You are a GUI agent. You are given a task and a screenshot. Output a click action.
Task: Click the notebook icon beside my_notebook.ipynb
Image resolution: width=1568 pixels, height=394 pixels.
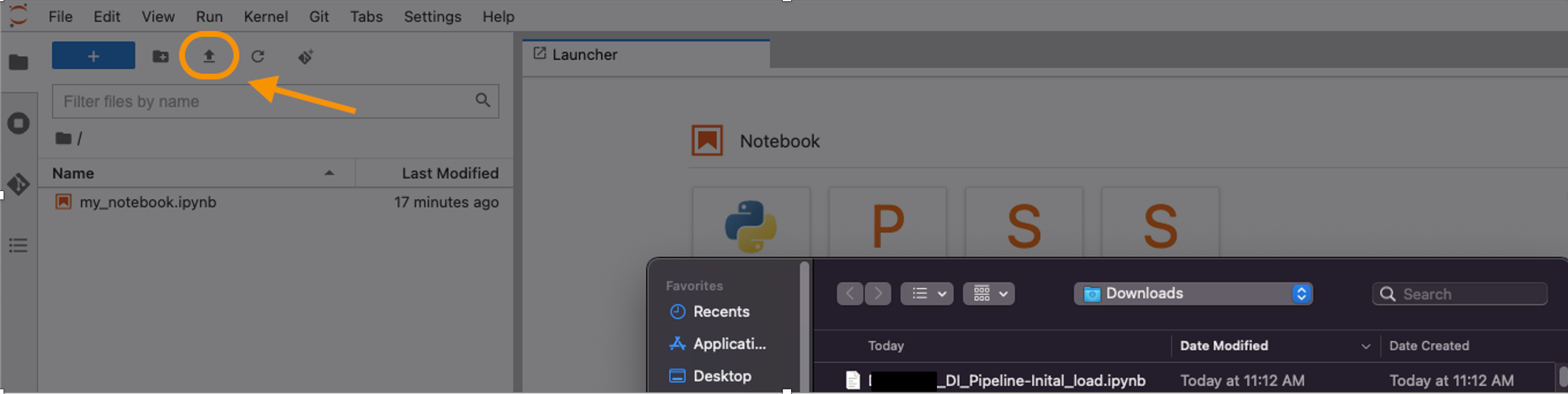coord(63,202)
